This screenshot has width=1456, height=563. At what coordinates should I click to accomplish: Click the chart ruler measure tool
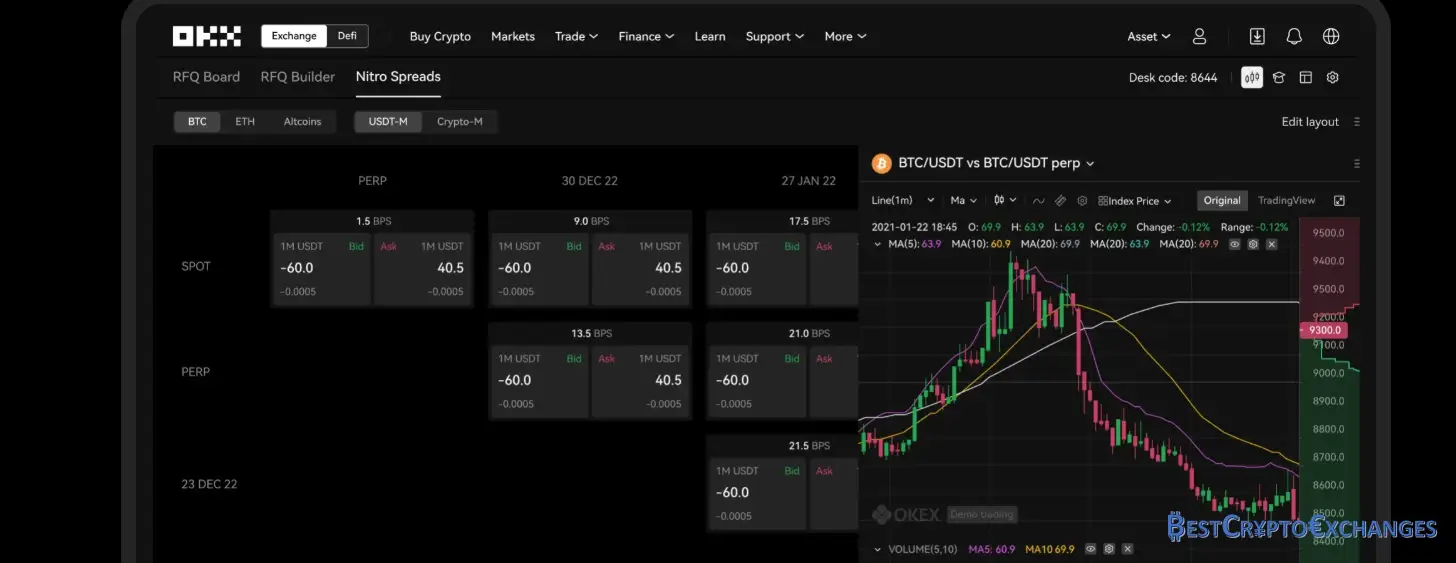[x=1060, y=201]
